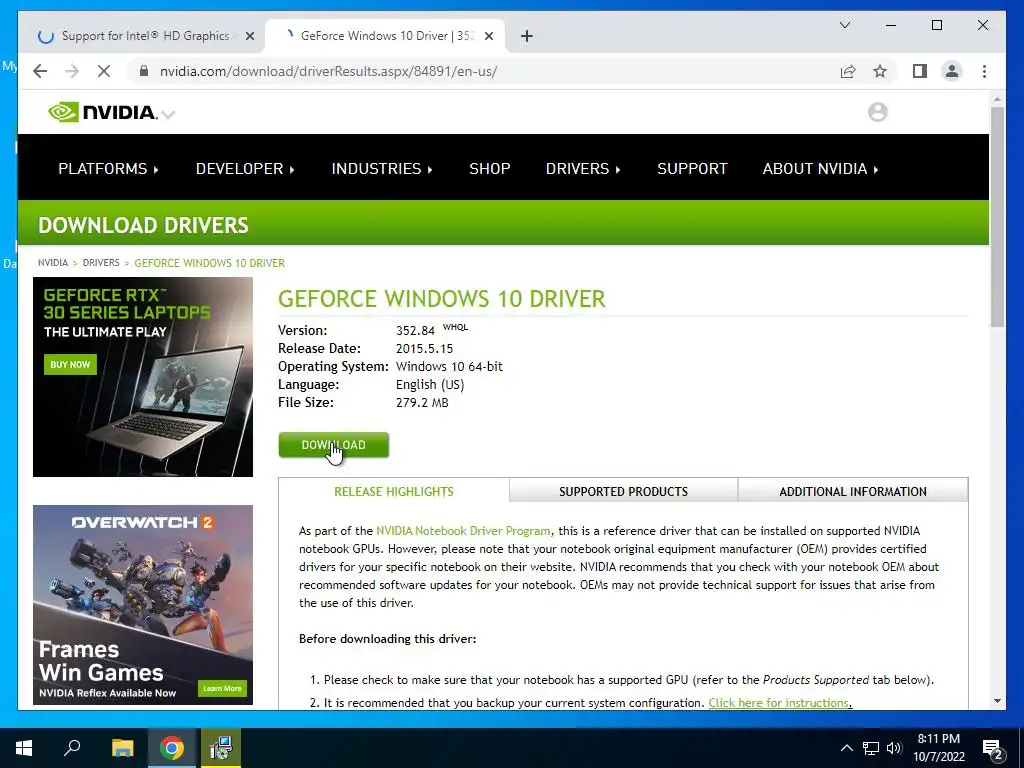Image resolution: width=1024 pixels, height=768 pixels.
Task: Click the Overwatch 2 banner image
Action: [x=143, y=604]
